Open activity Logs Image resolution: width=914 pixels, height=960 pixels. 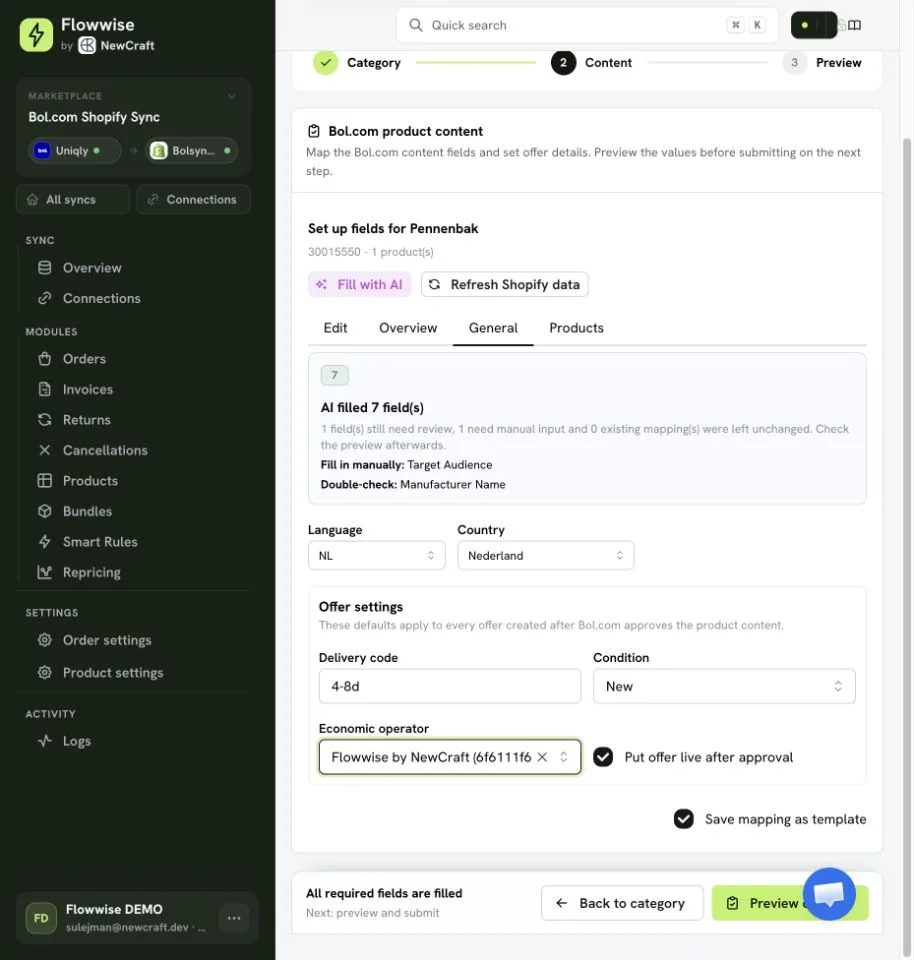(77, 741)
